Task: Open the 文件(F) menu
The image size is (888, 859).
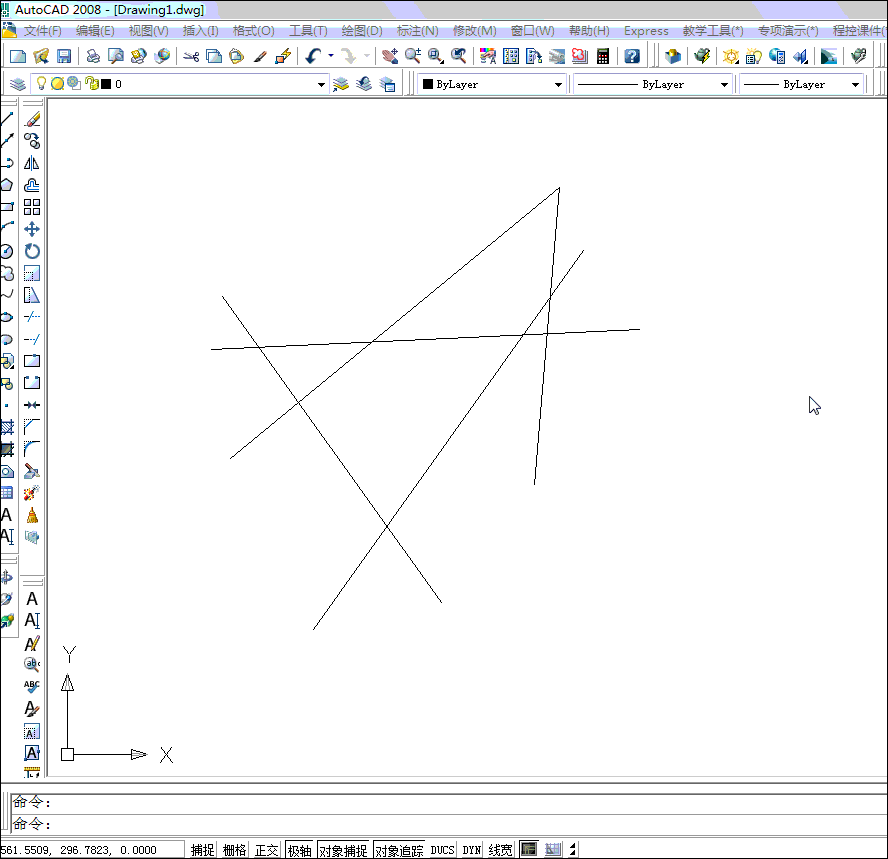Action: 42,31
